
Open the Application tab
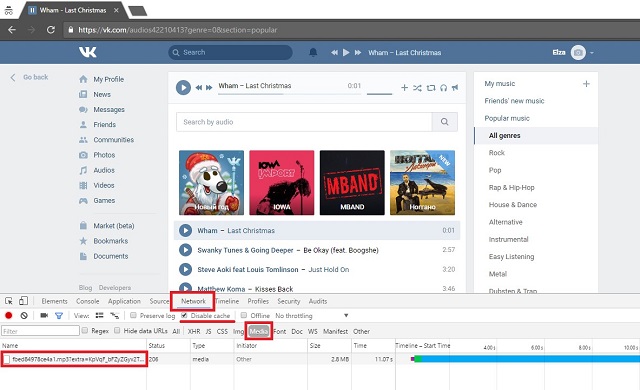tap(124, 301)
